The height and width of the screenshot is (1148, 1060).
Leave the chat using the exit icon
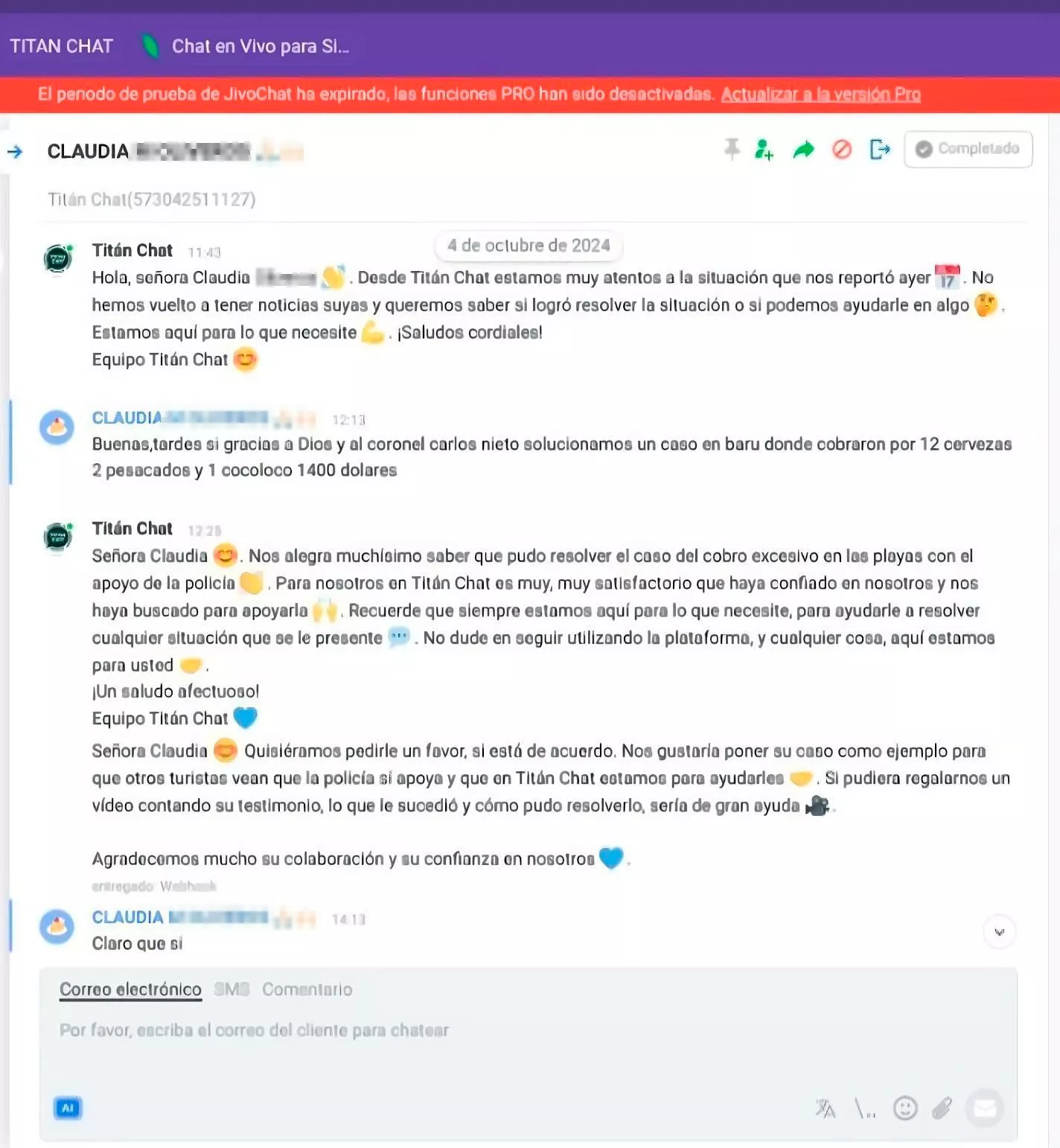click(880, 150)
